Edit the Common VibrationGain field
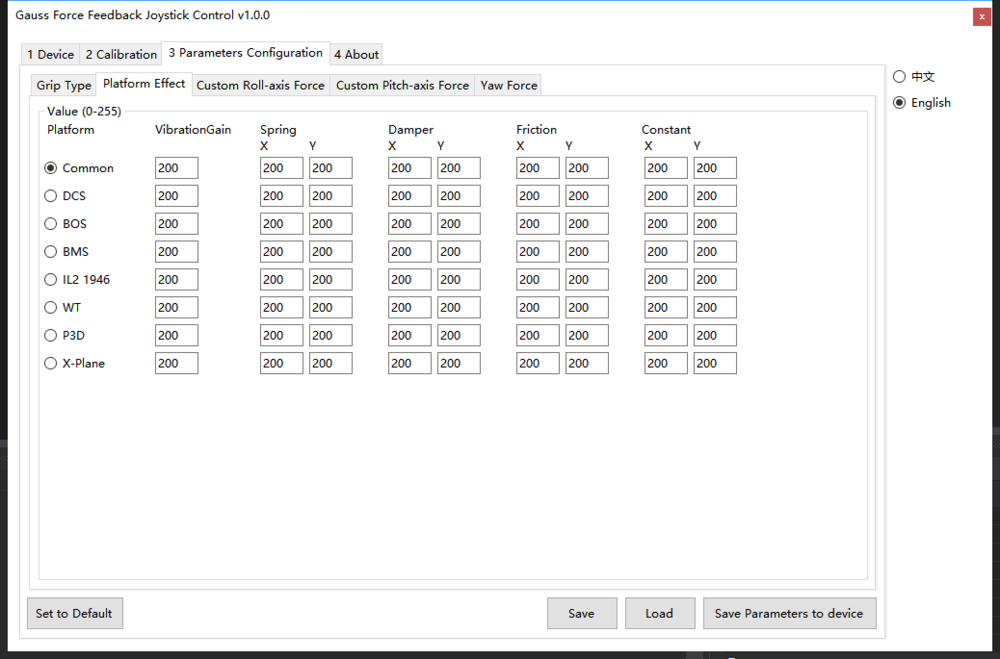This screenshot has width=1000, height=659. (177, 168)
